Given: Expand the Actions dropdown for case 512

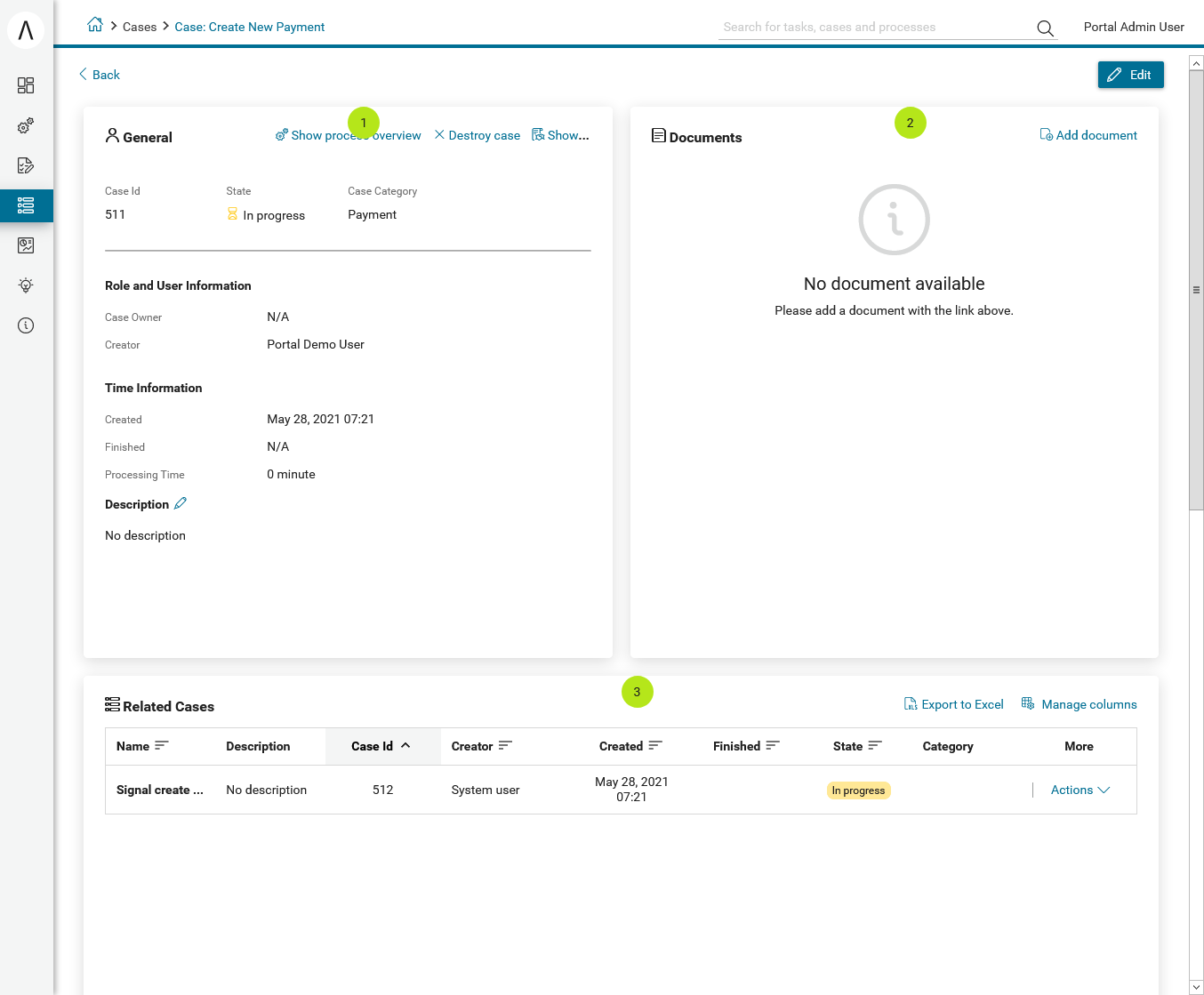Looking at the screenshot, I should point(1080,790).
